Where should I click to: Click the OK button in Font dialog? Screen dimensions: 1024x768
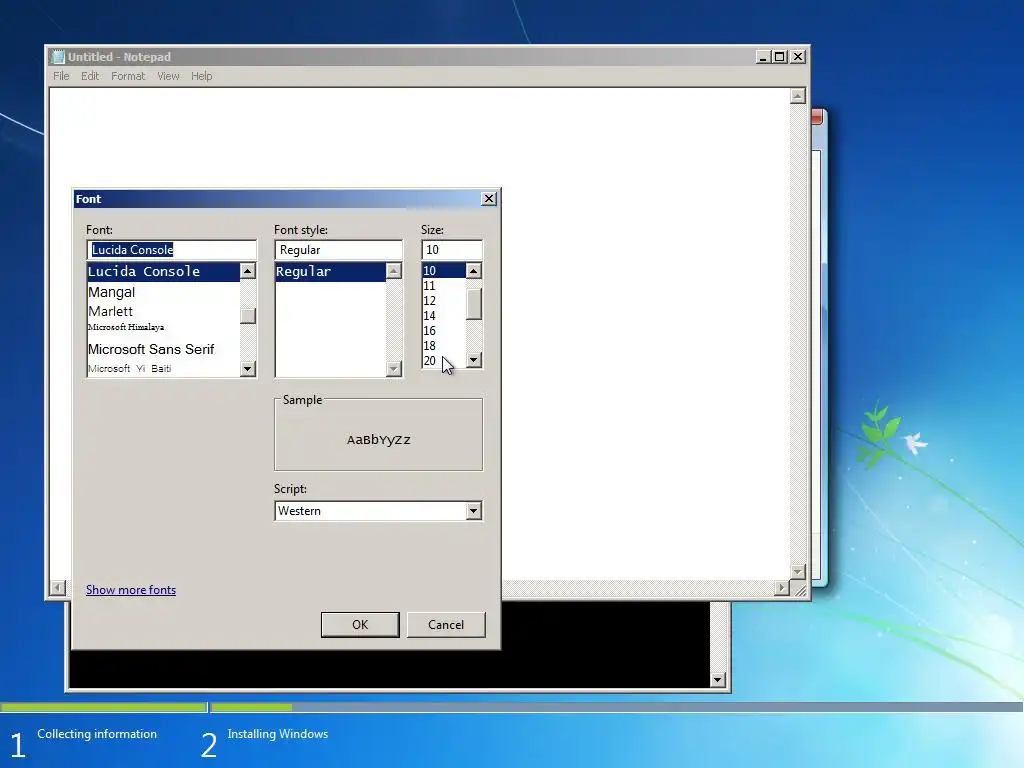pyautogui.click(x=360, y=624)
